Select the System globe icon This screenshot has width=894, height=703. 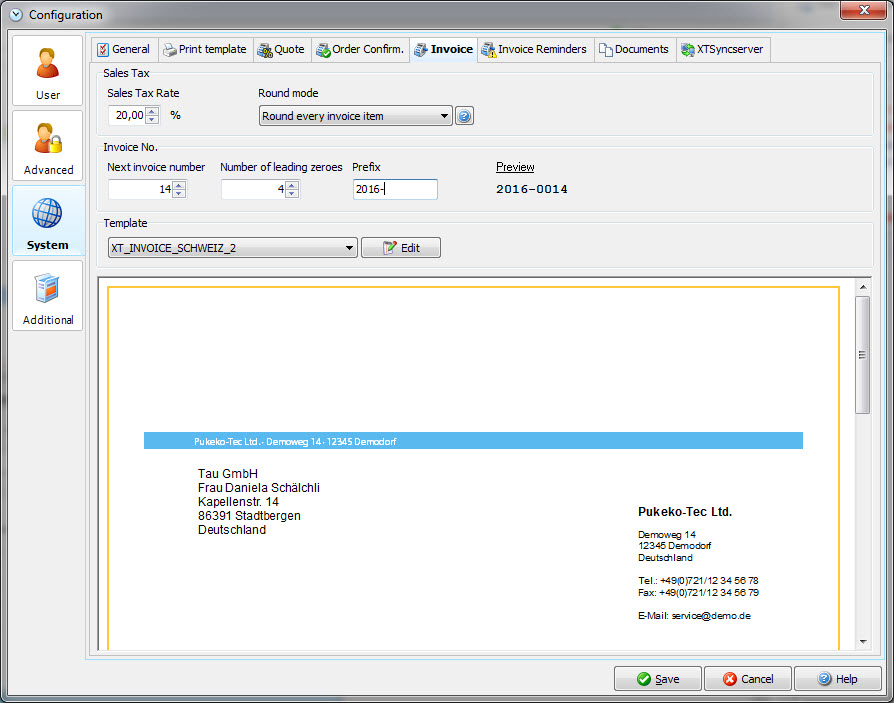coord(47,214)
